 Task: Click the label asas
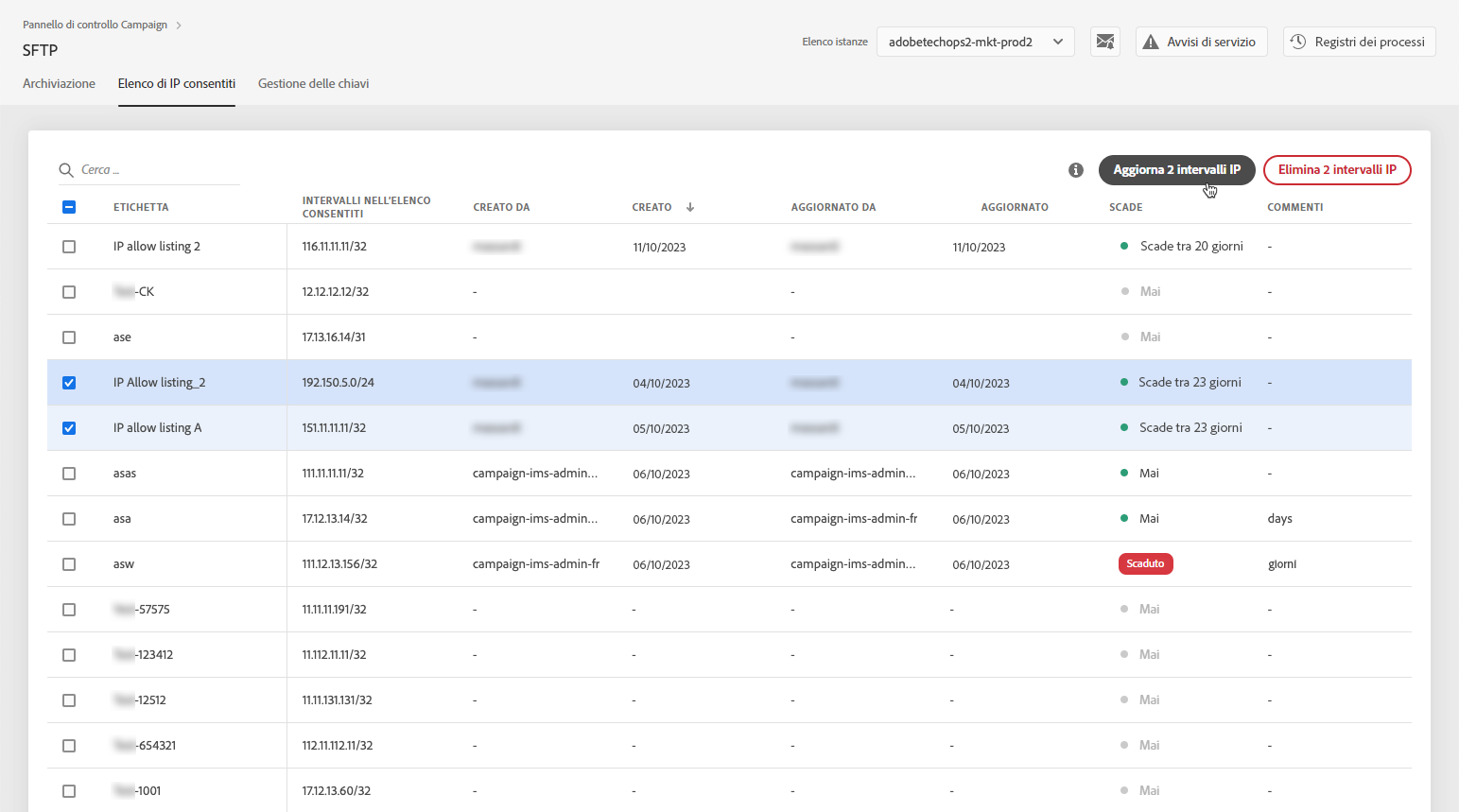[125, 474]
